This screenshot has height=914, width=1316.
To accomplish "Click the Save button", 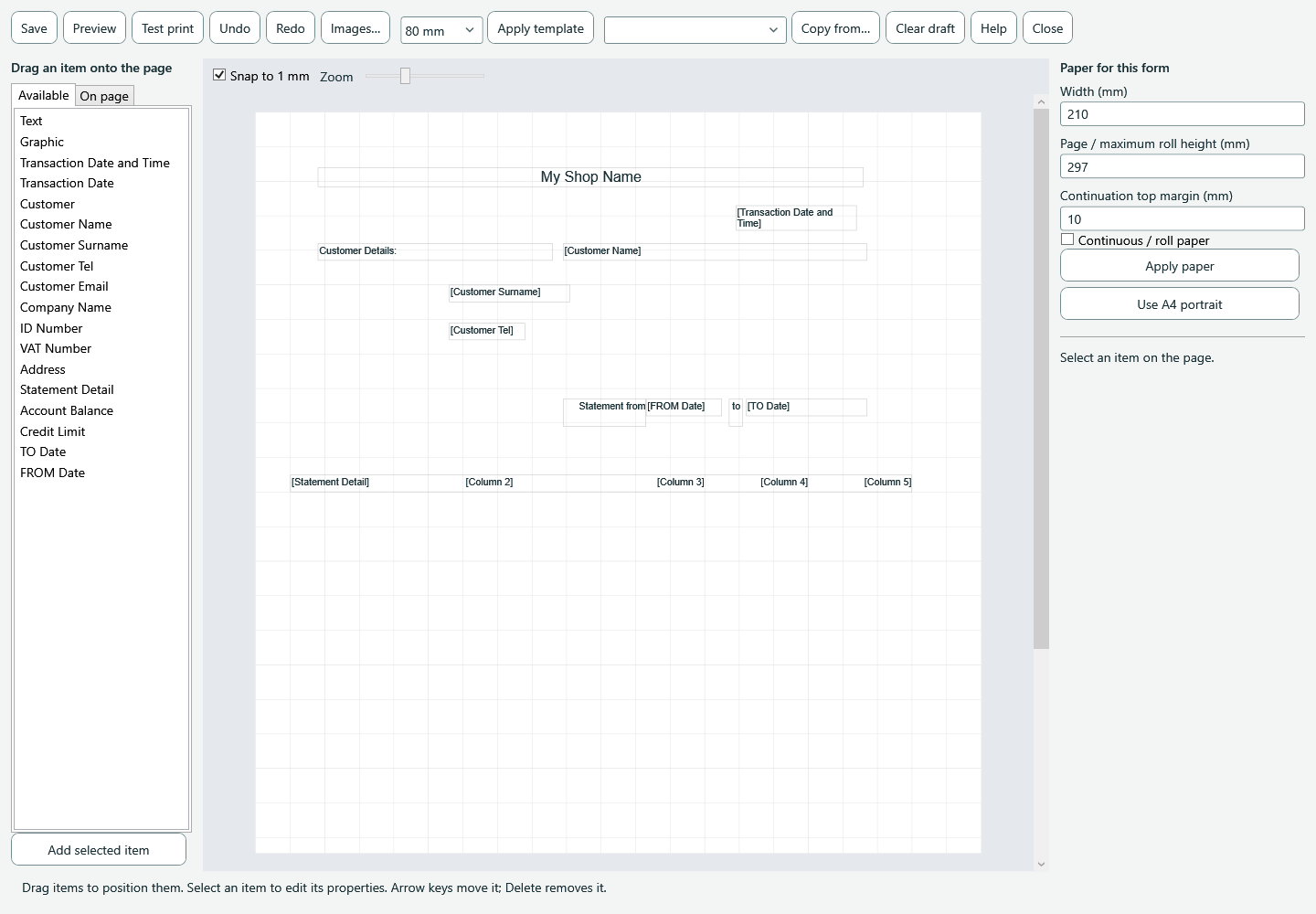I will click(34, 28).
